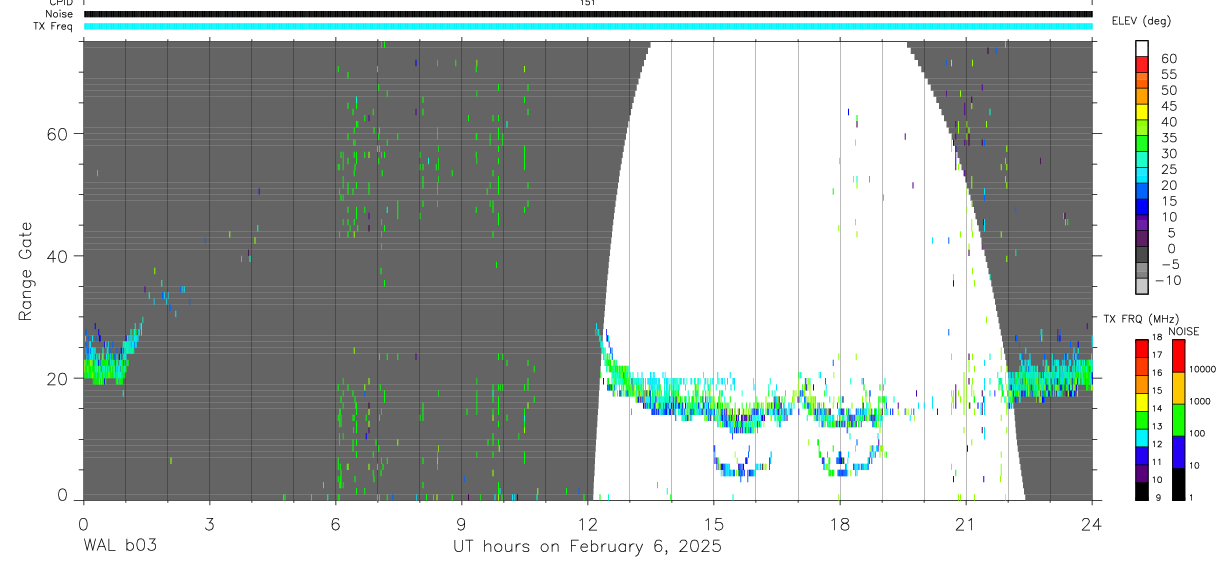This screenshot has width=1228, height=567.
Task: Click the black bottom segment of TX FRQ bar
Action: tap(1142, 491)
